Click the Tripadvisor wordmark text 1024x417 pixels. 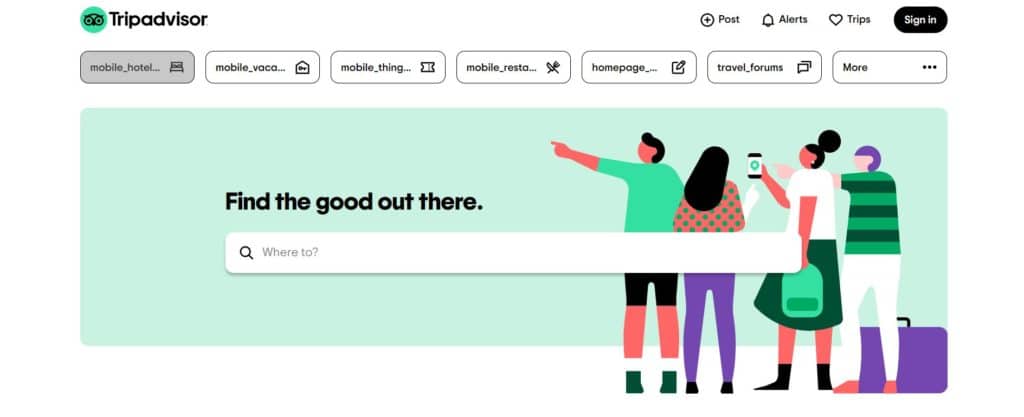click(158, 20)
